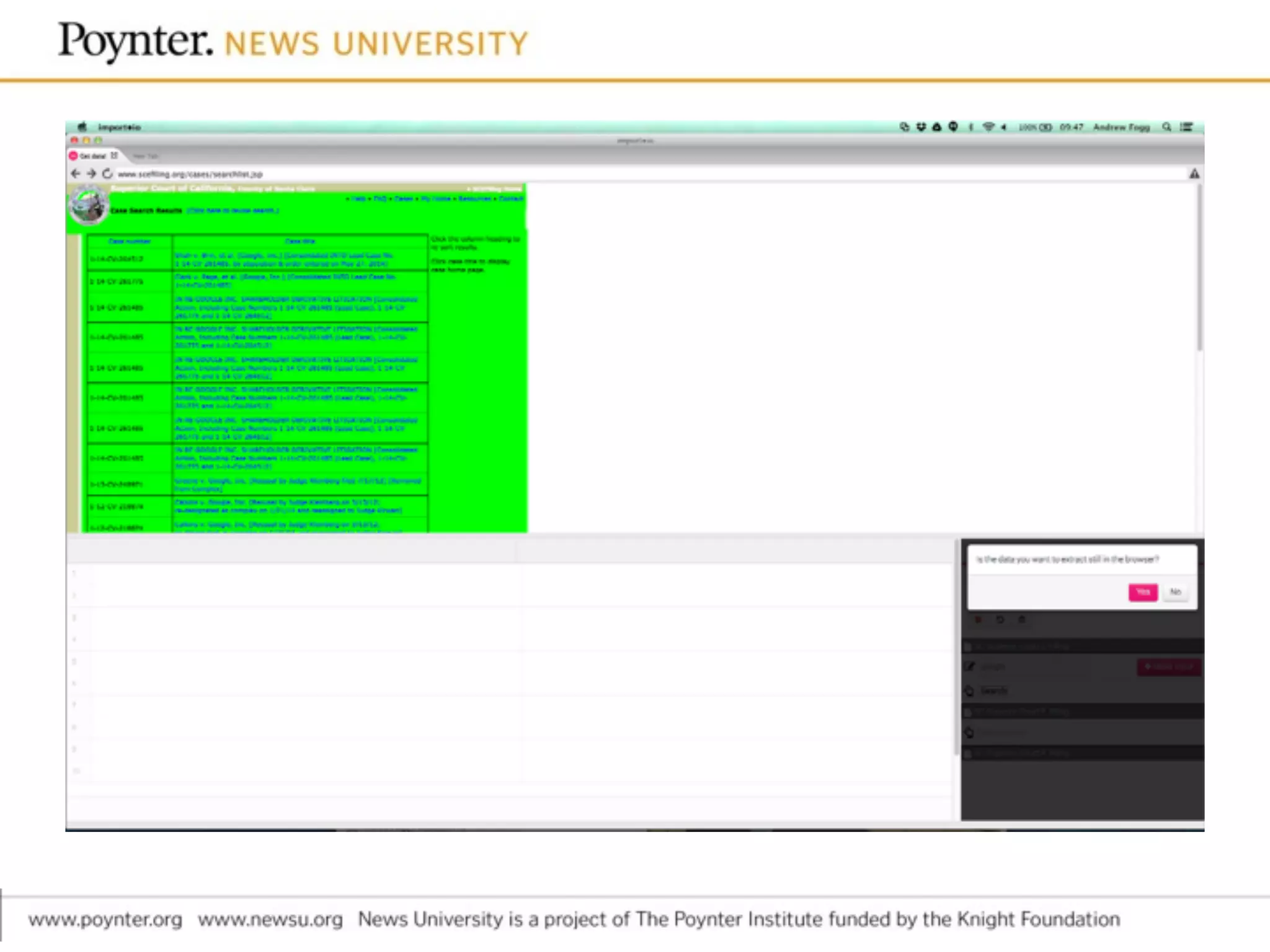
Task: Click the Wi-Fi status icon
Action: point(988,127)
